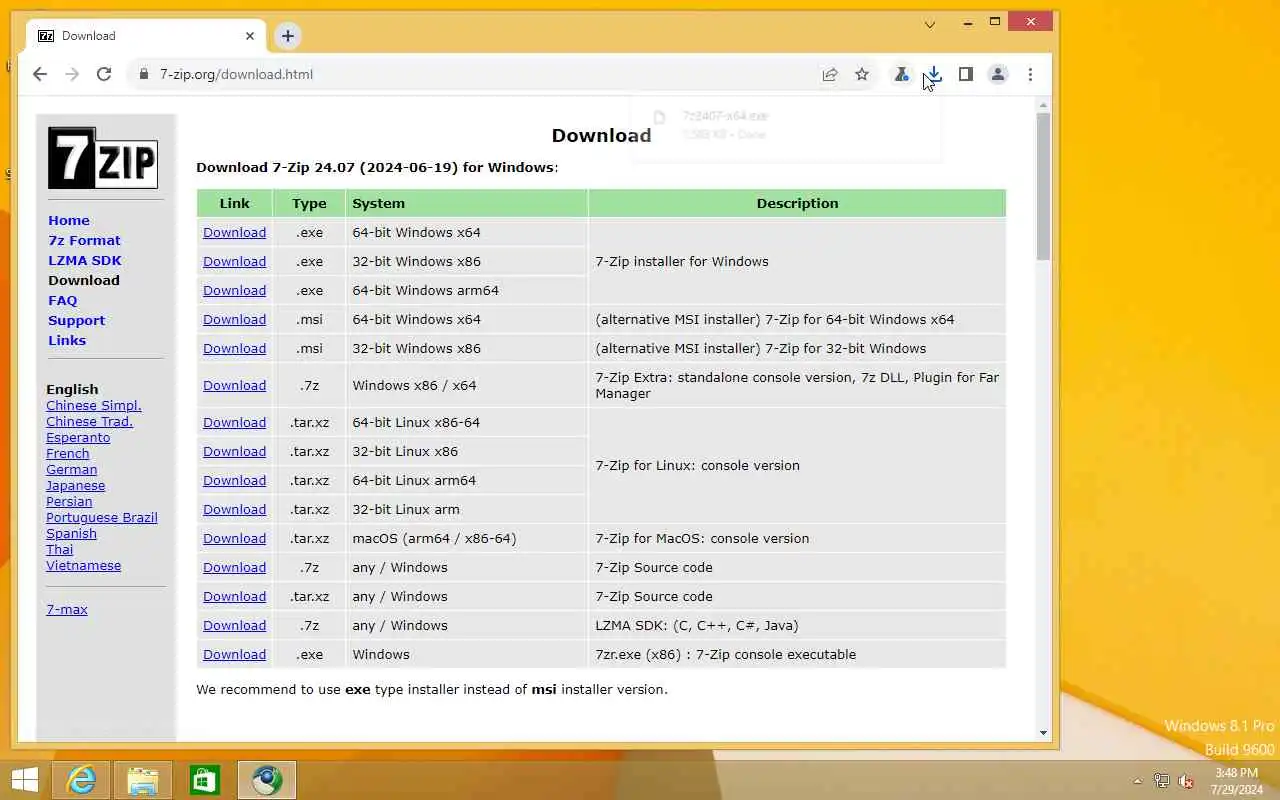The height and width of the screenshot is (800, 1280).
Task: Switch language to Chinese Trad.
Action: point(89,421)
